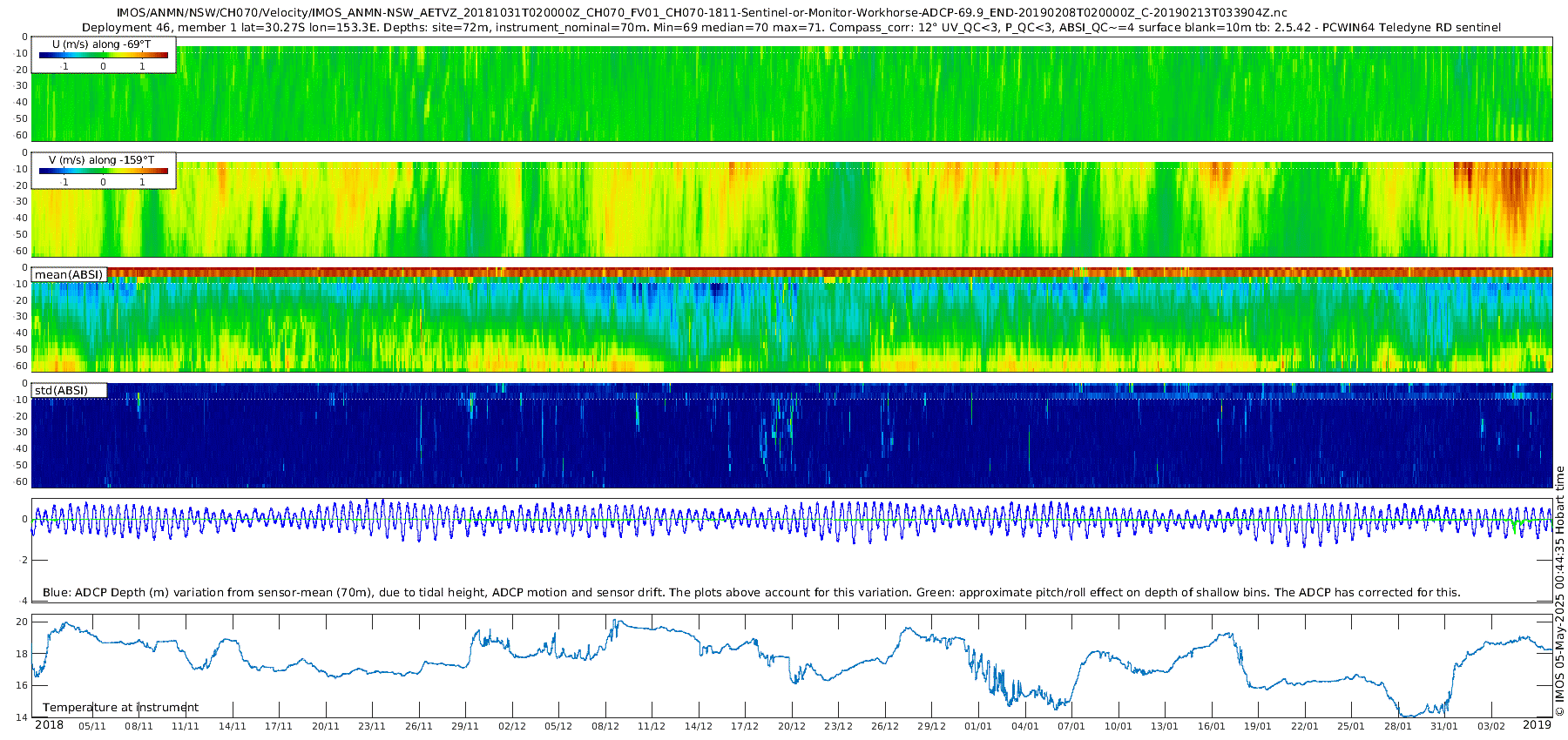This screenshot has width=1568, height=740.
Task: Click the Deployment 46 metadata subtitle line
Action: (792, 28)
